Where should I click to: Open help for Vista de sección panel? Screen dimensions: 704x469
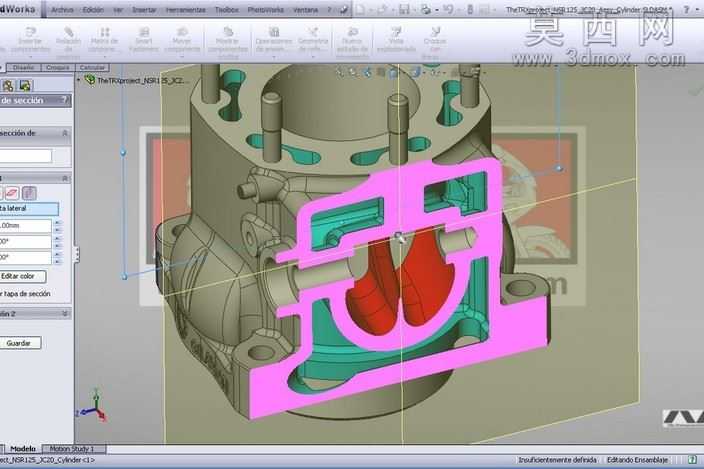[65, 100]
